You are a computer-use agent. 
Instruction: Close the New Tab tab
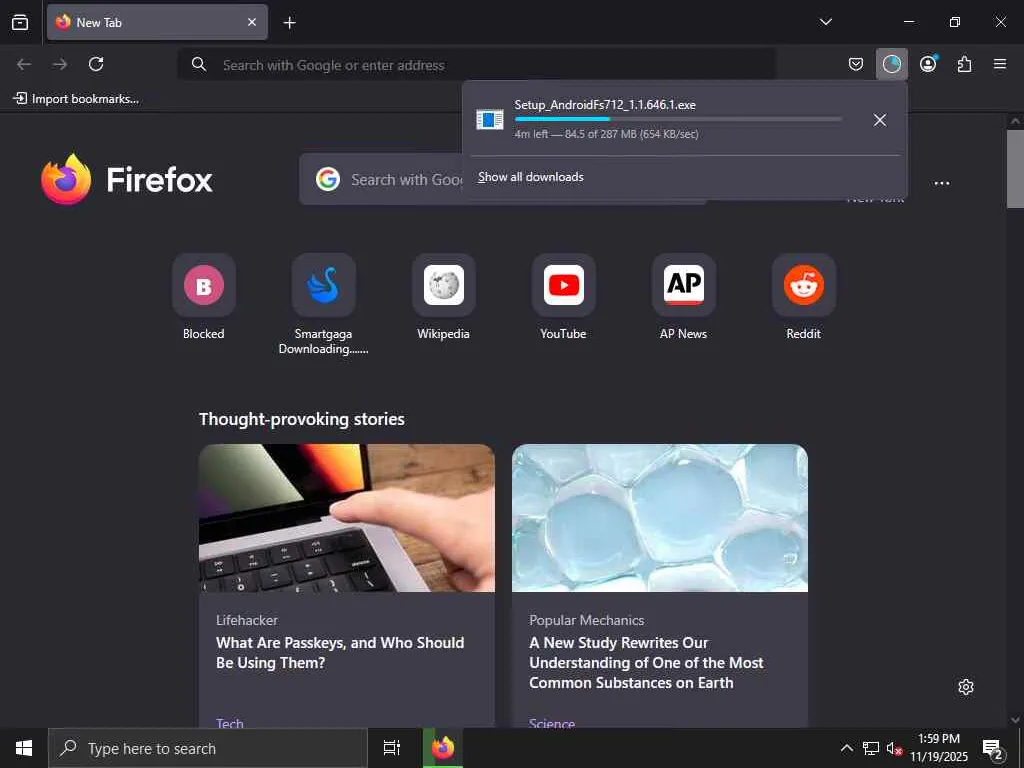tap(251, 22)
